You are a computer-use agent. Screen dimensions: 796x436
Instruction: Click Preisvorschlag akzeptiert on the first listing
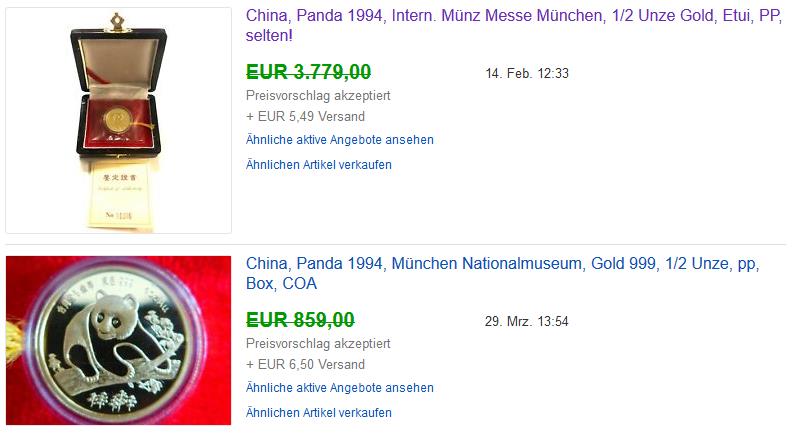[x=318, y=96]
